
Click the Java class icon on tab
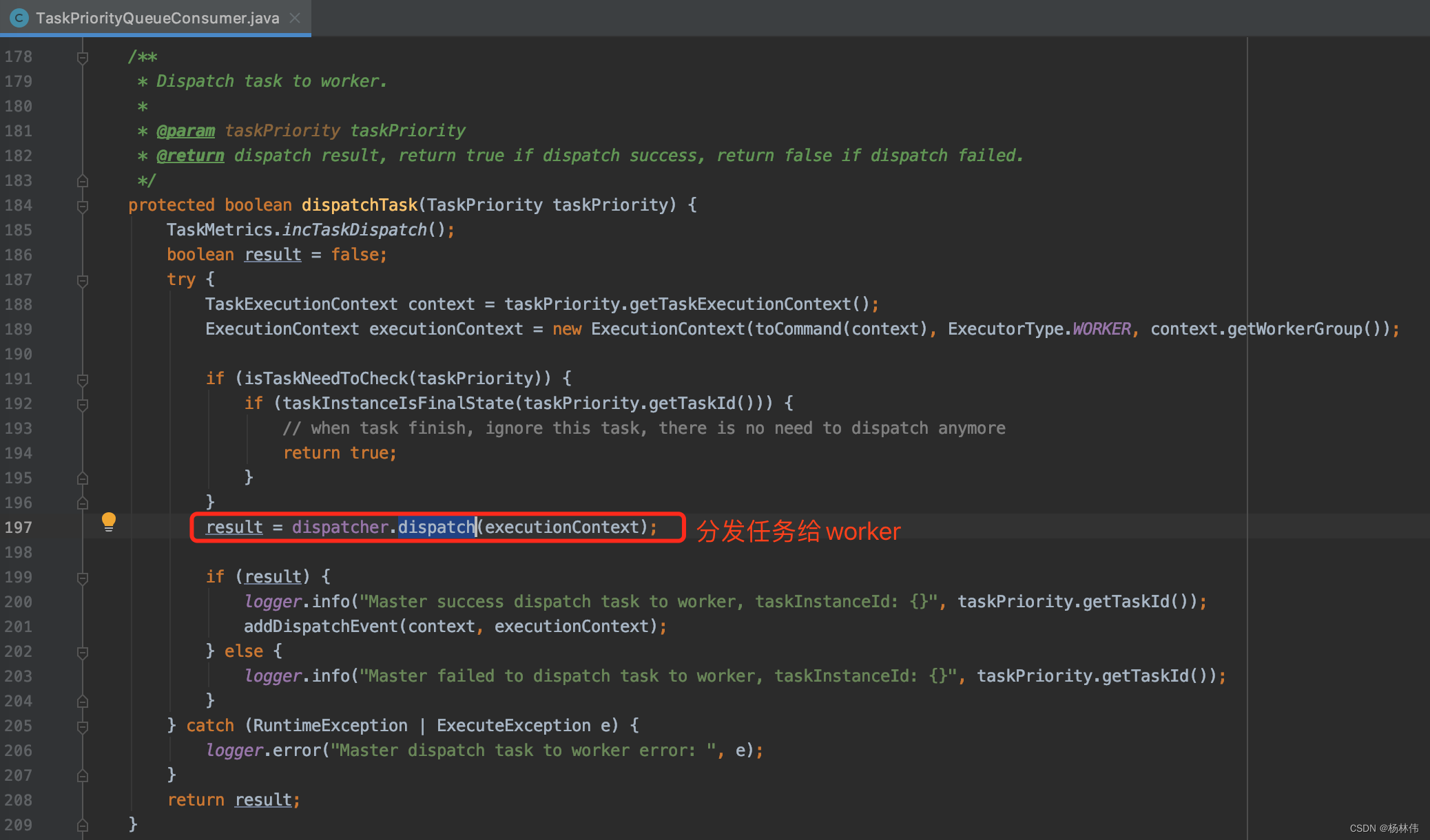click(x=19, y=18)
